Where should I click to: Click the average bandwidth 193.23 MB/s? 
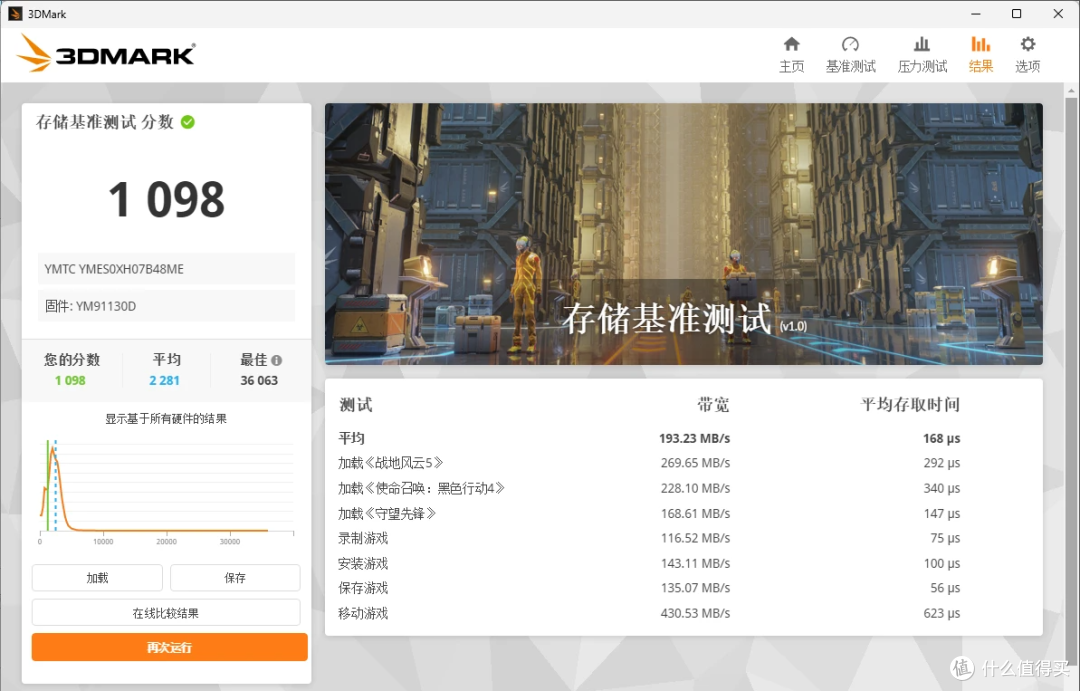point(694,438)
